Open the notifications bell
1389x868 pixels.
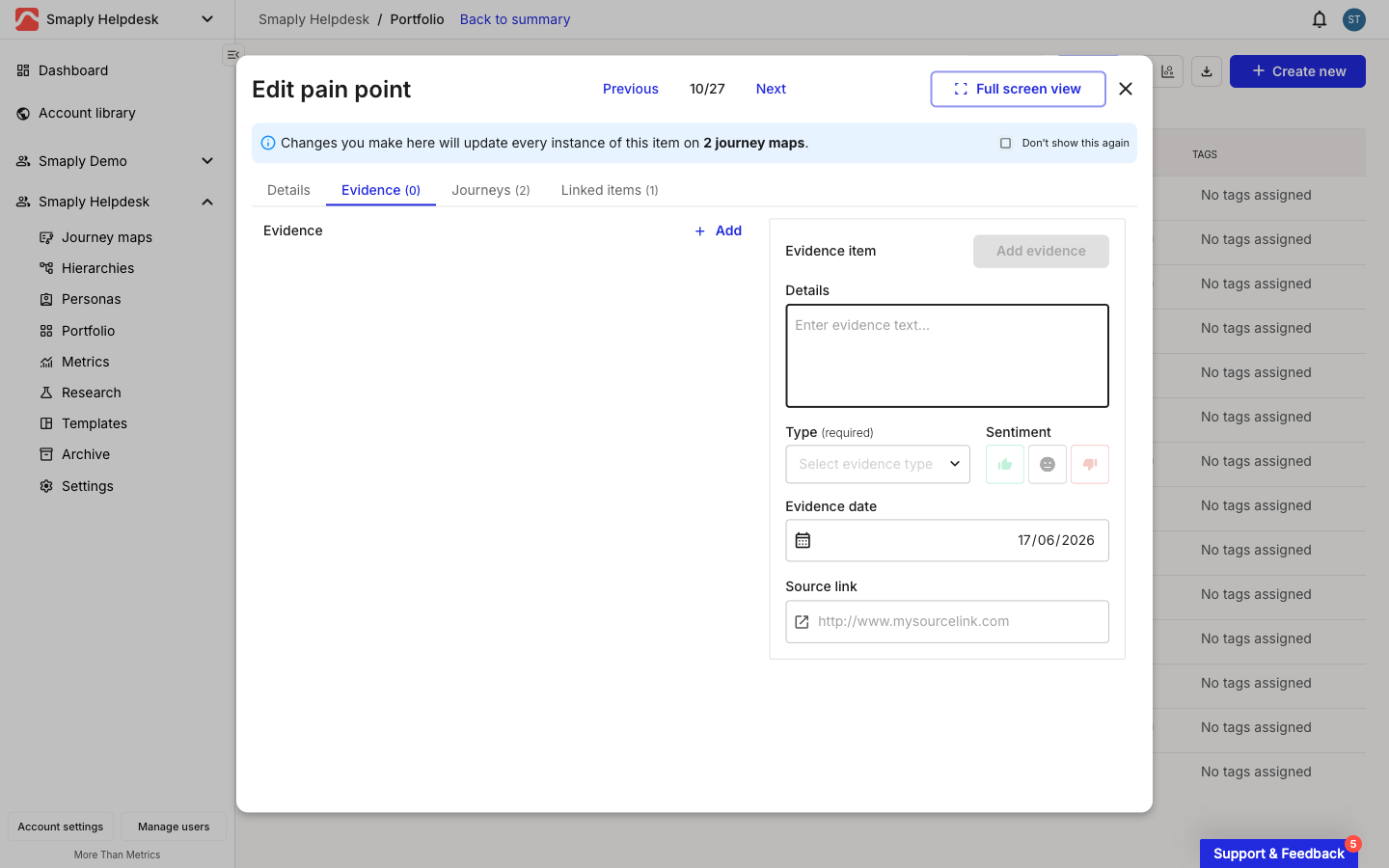[1320, 19]
